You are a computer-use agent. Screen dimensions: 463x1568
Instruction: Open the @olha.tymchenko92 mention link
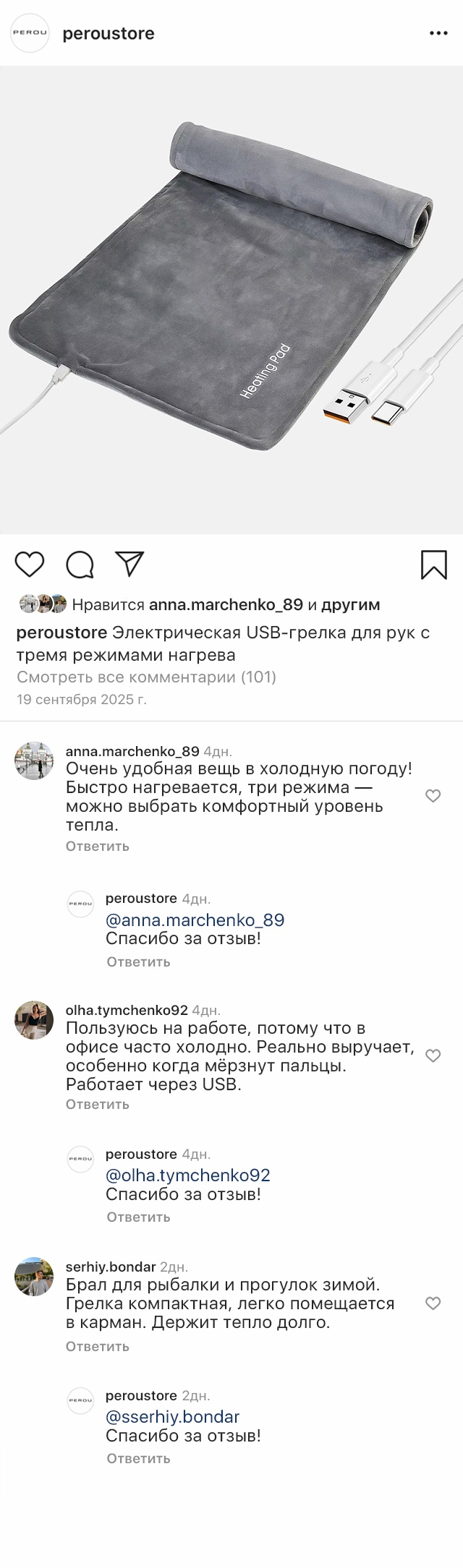[x=187, y=1175]
